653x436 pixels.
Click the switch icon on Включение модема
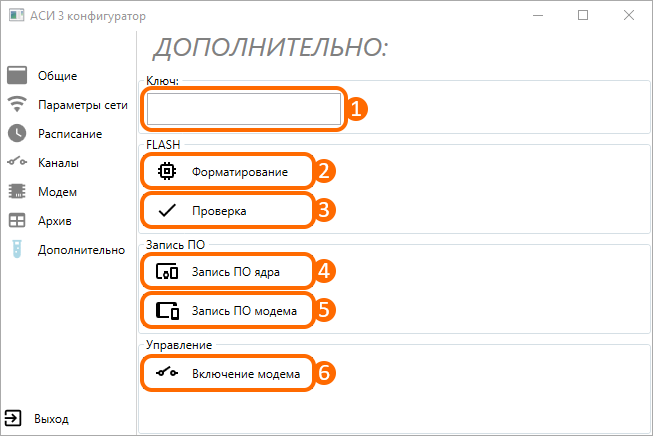167,372
